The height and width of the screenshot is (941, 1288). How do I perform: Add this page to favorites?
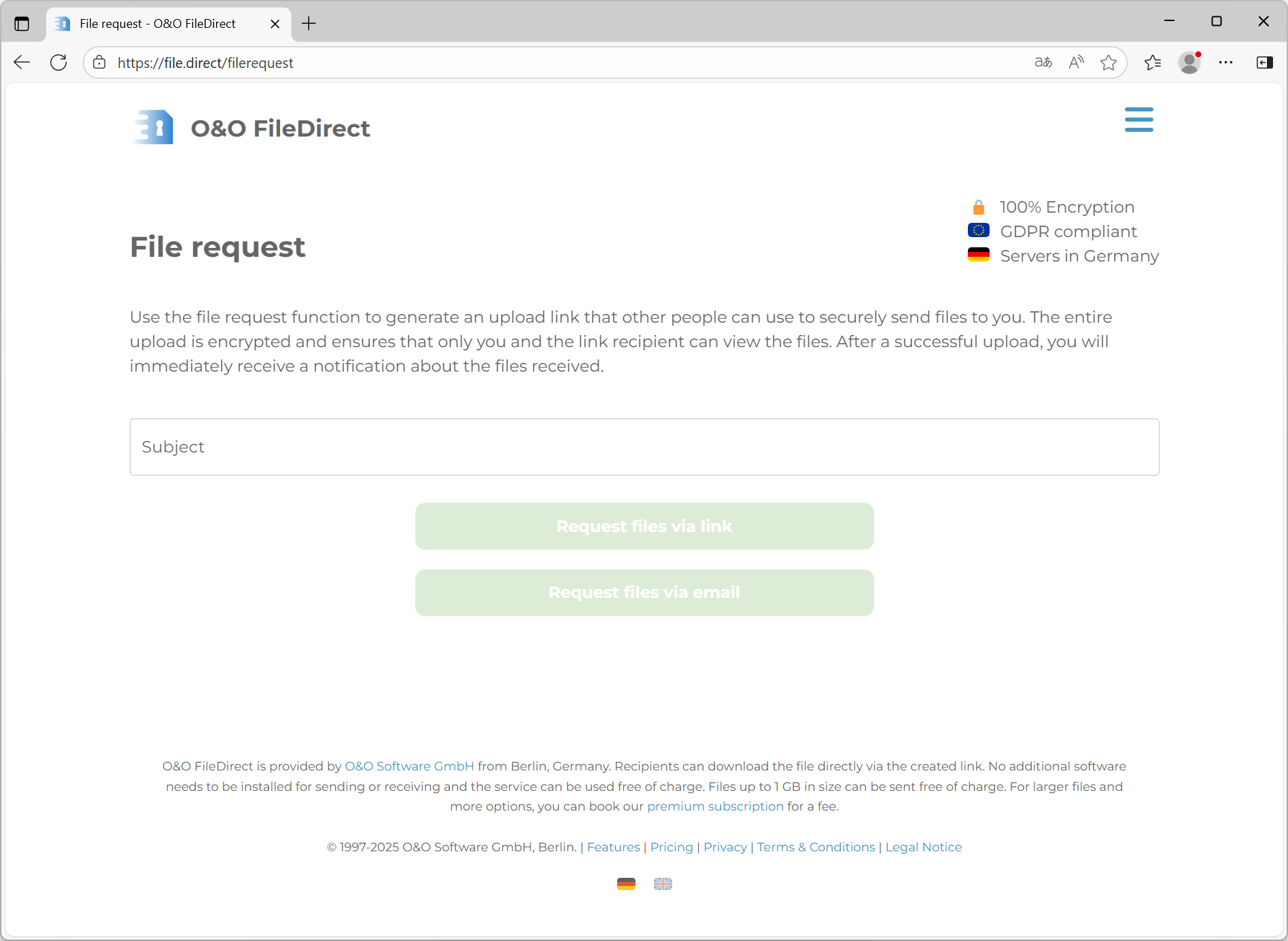coord(1109,63)
